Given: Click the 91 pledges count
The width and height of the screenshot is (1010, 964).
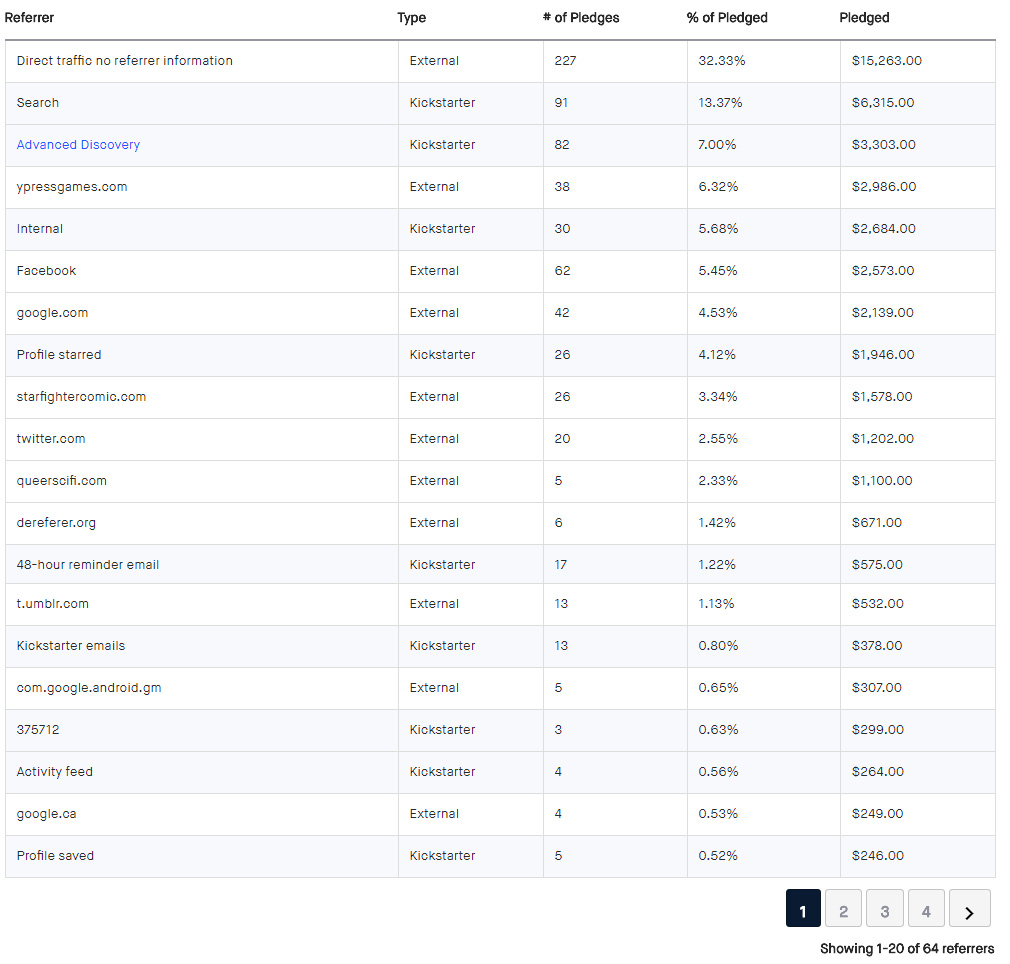Looking at the screenshot, I should coord(561,103).
